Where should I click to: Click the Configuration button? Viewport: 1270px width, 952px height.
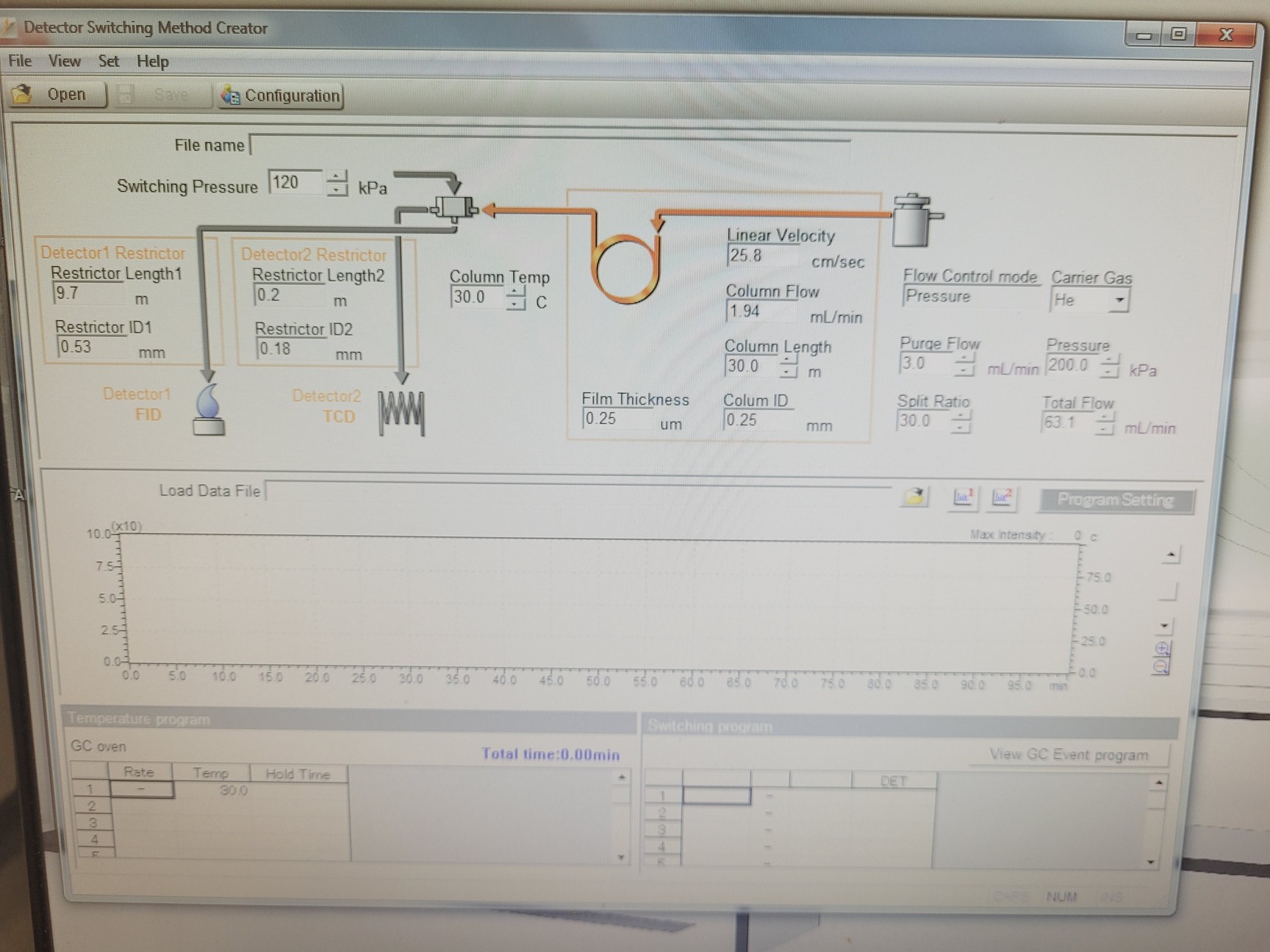(281, 96)
